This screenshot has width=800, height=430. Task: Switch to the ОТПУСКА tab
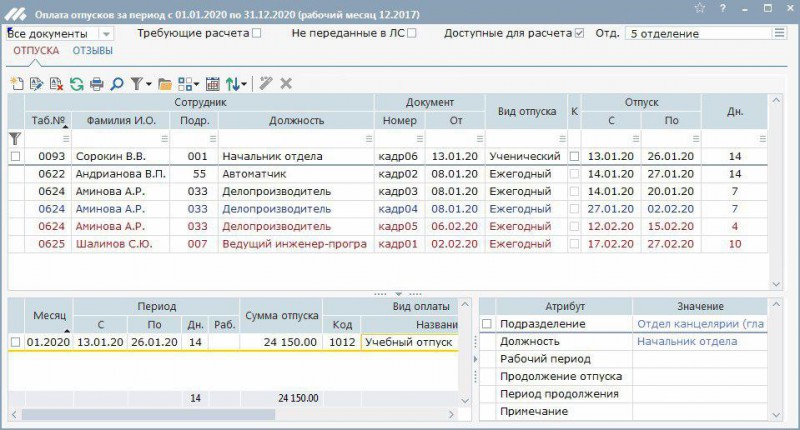coord(36,50)
